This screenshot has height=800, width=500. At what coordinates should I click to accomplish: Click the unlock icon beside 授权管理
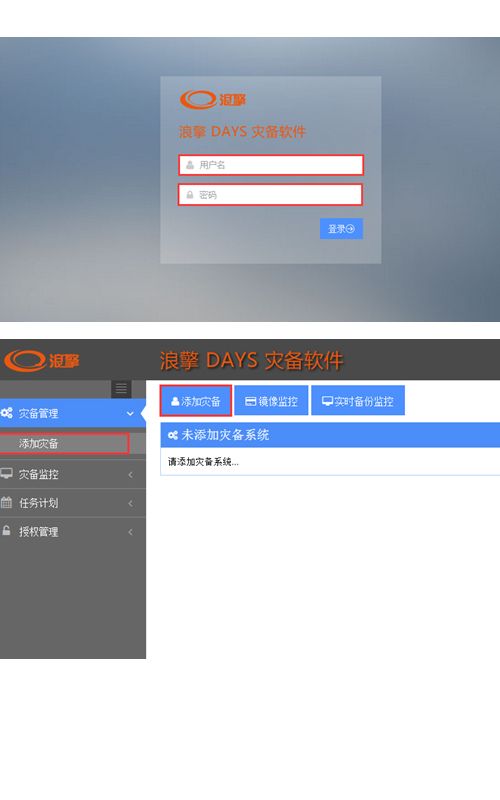(x=6, y=531)
